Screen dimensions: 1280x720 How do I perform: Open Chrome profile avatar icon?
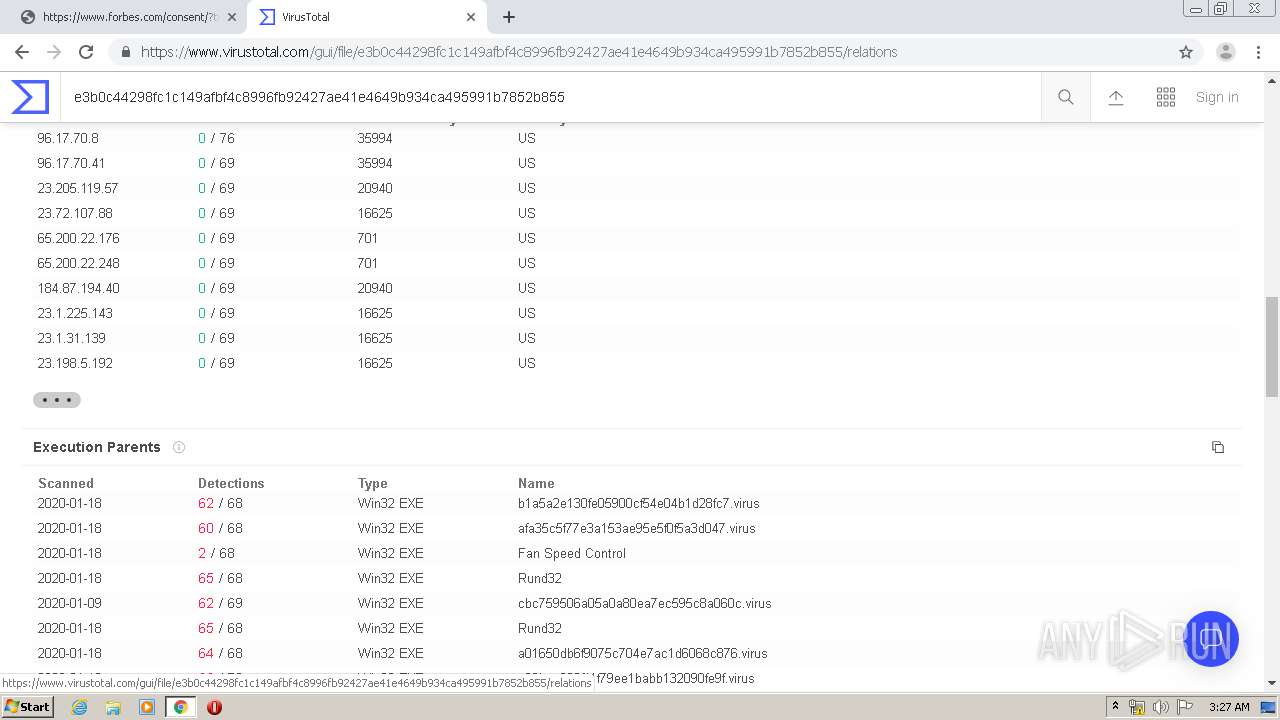point(1226,52)
